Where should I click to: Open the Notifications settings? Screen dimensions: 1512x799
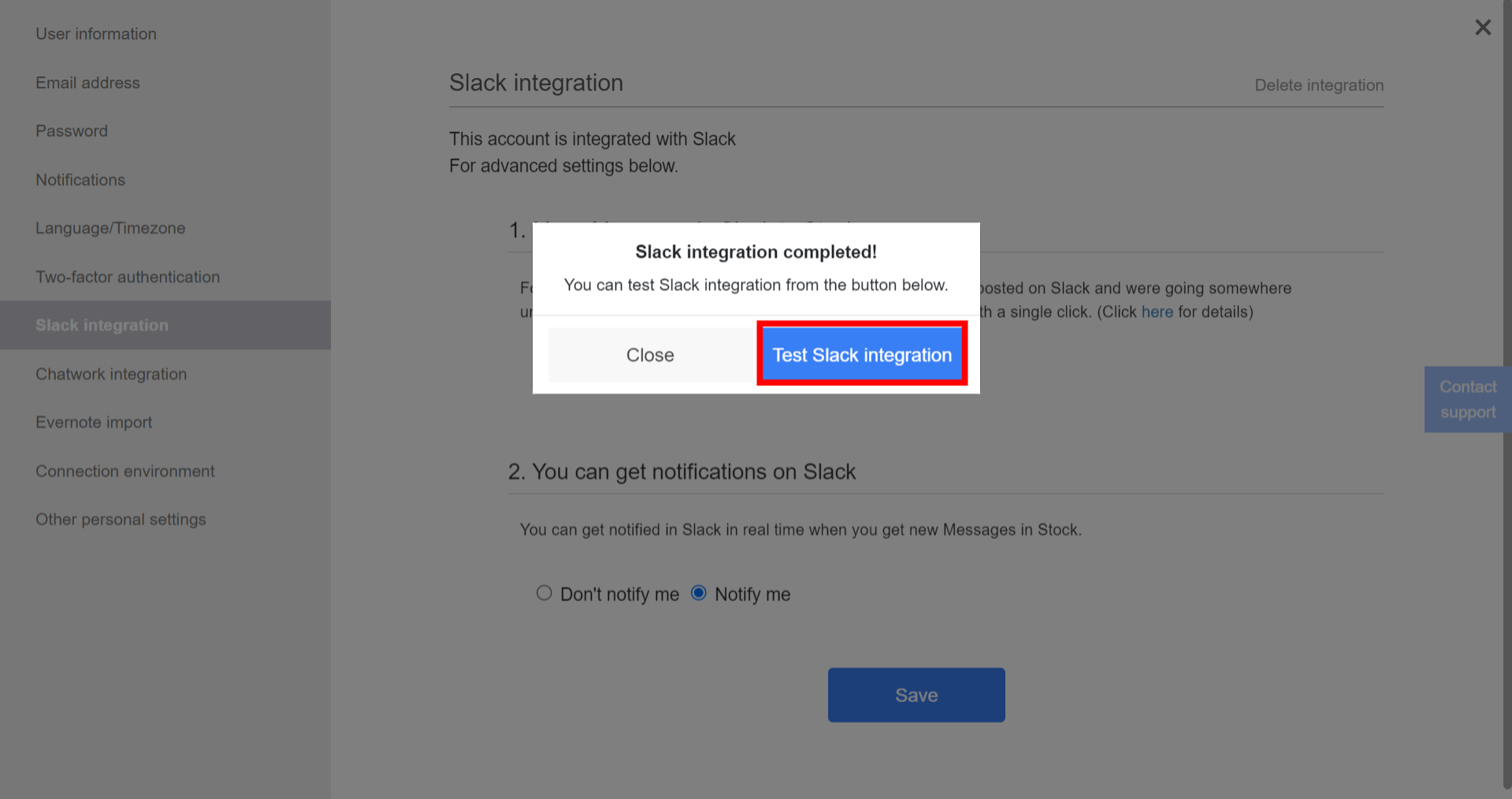coord(80,180)
